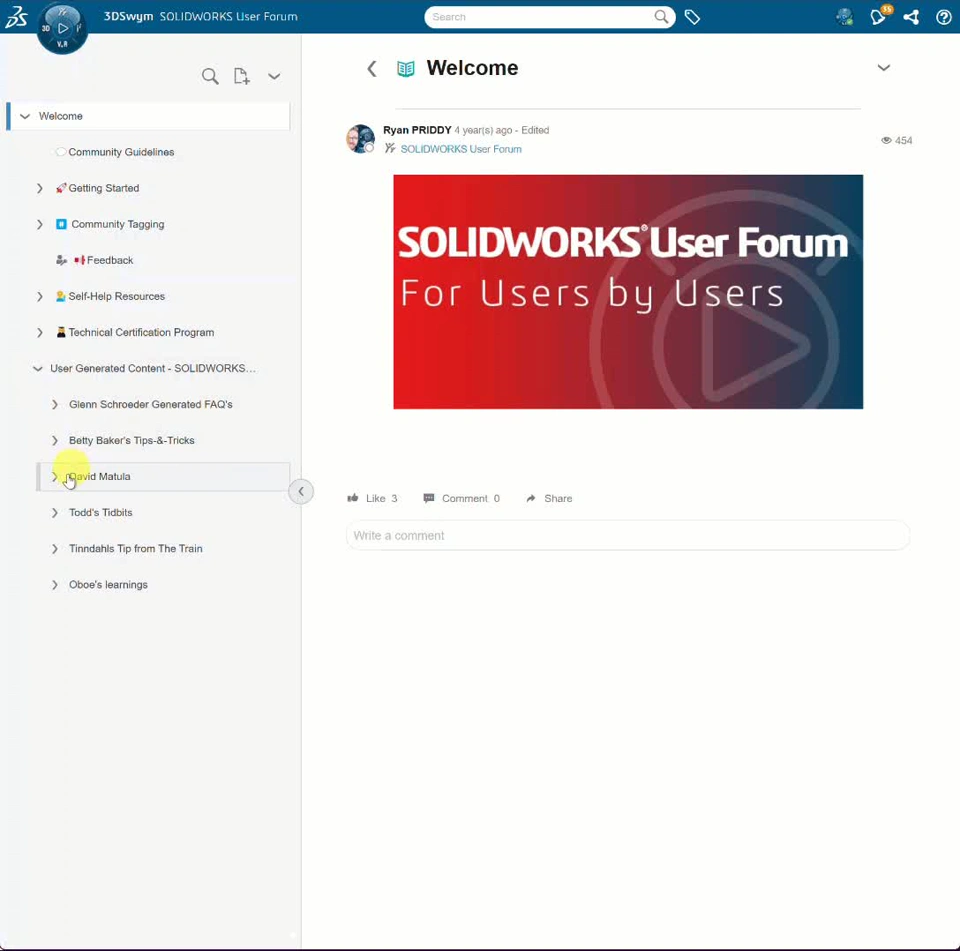
Task: Open Tinndahls Tip from The Train page
Action: (x=135, y=549)
